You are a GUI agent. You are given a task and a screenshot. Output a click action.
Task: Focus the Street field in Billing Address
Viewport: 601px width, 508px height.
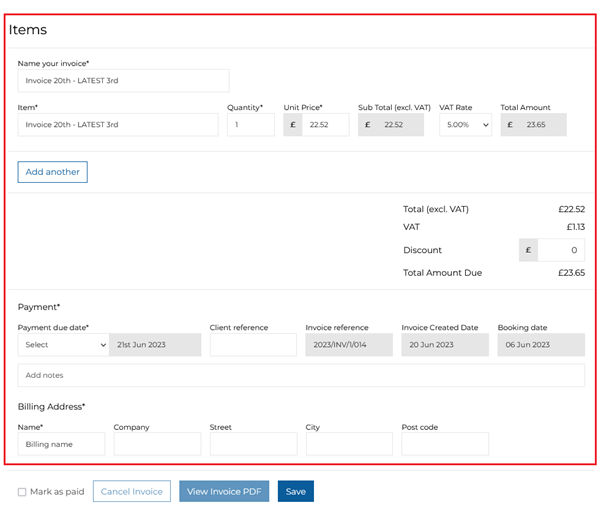(253, 444)
